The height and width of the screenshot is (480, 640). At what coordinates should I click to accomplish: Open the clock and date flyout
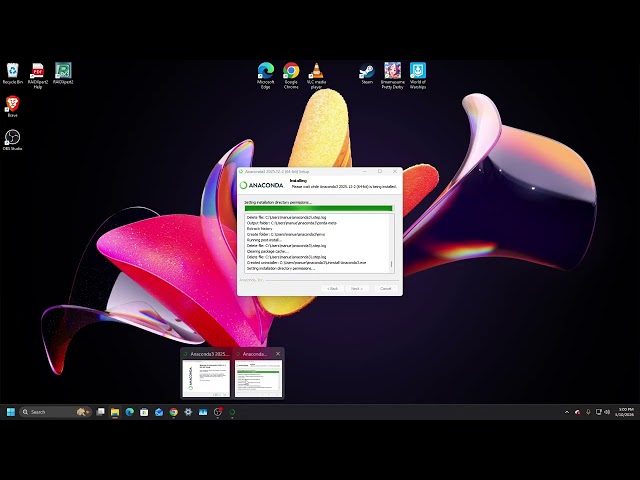coord(625,412)
